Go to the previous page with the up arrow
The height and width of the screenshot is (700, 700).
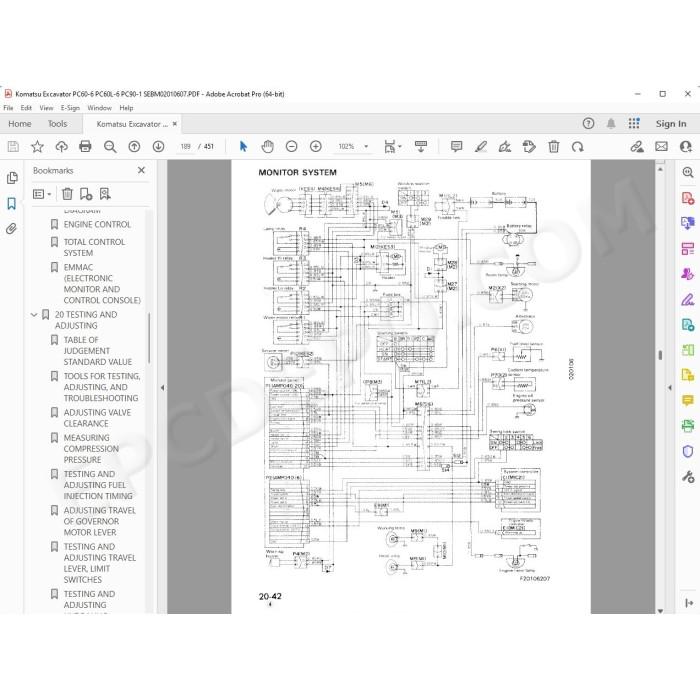(x=134, y=146)
